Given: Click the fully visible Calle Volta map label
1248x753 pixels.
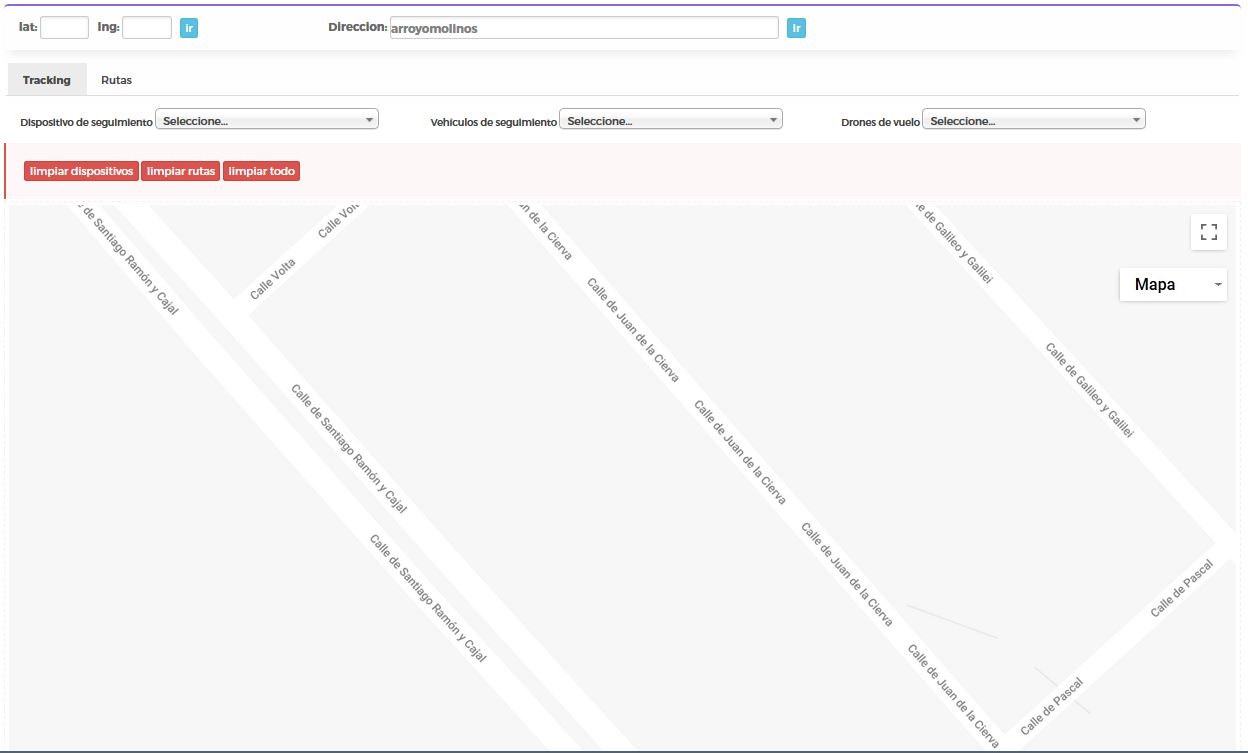Looking at the screenshot, I should (x=273, y=280).
